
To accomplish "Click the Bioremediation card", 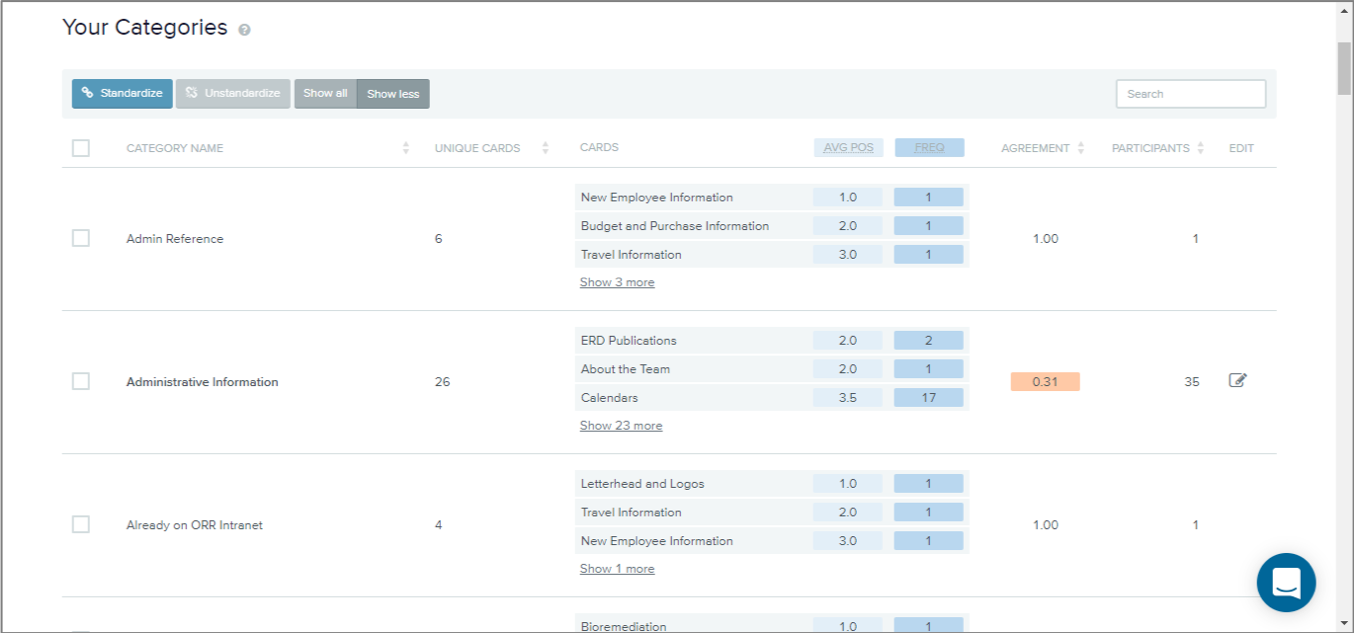I will 623,626.
